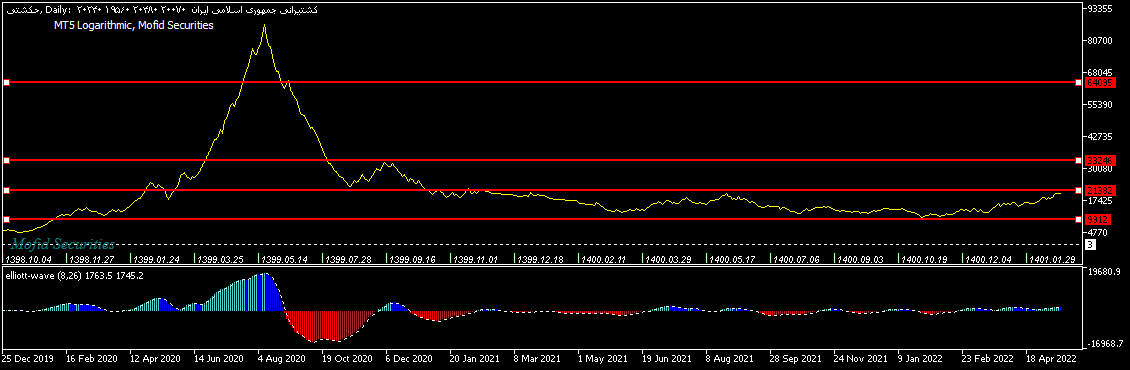The height and width of the screenshot is (370, 1130).
Task: Click 1 May 2021 on the time axis
Action: click(x=602, y=357)
